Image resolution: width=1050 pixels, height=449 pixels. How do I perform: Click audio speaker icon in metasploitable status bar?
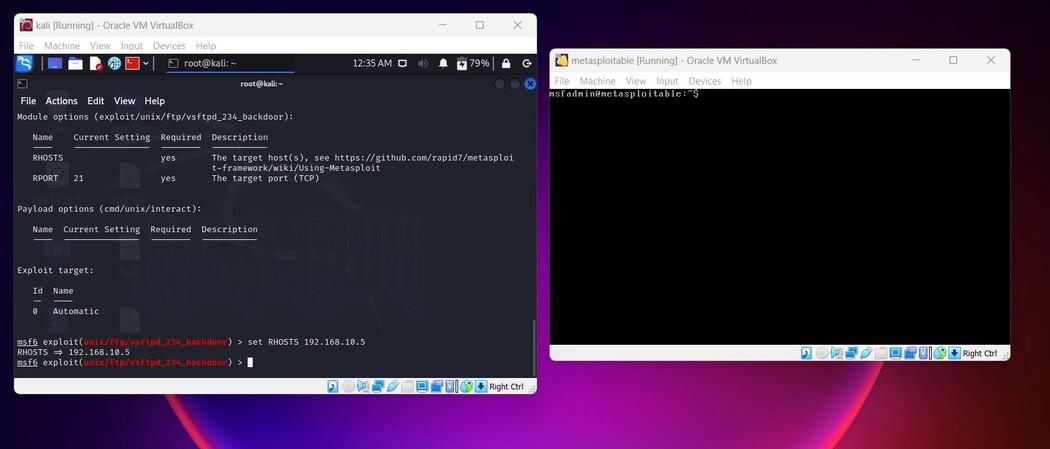click(836, 353)
